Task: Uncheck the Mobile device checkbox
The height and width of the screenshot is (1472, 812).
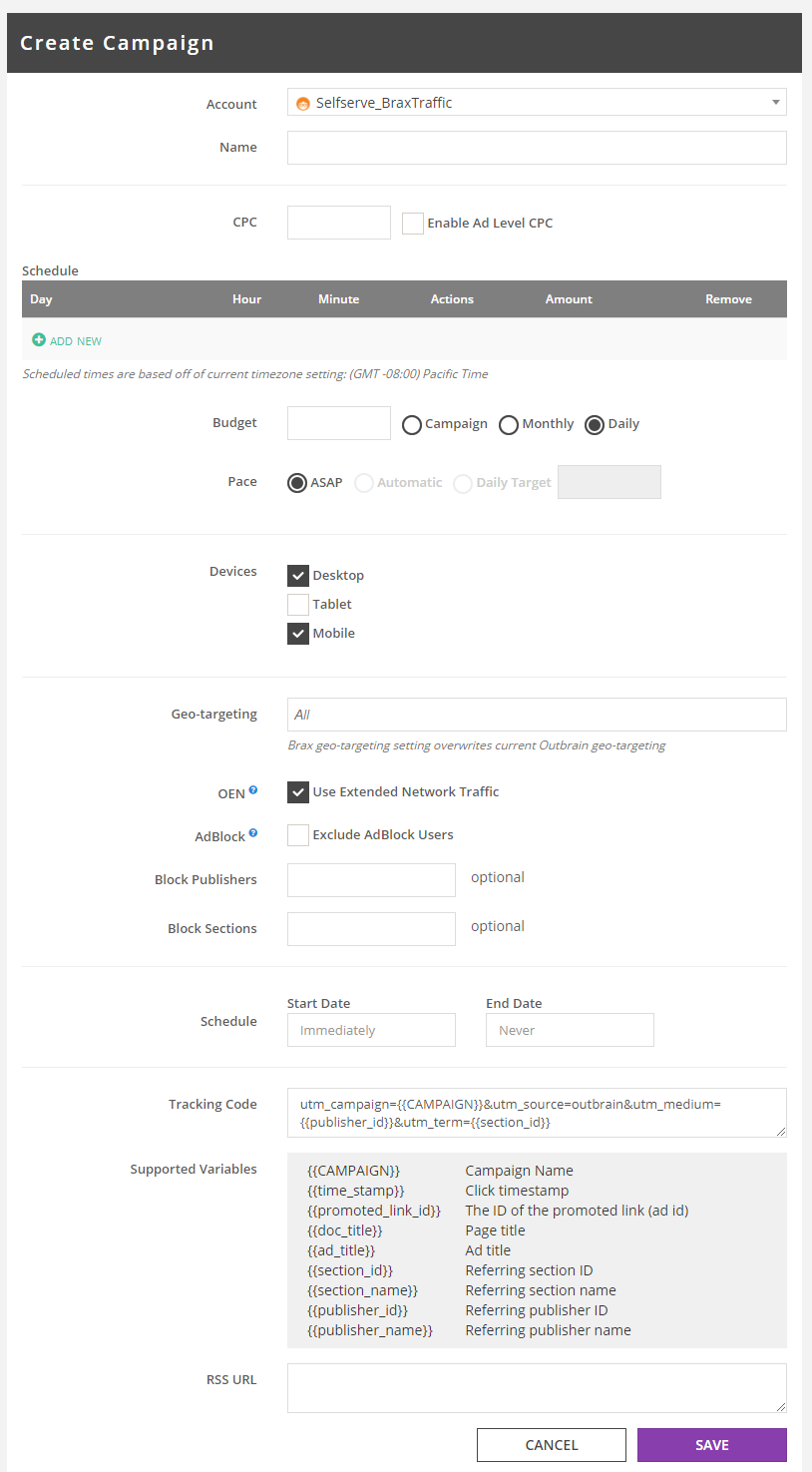Action: click(x=298, y=634)
